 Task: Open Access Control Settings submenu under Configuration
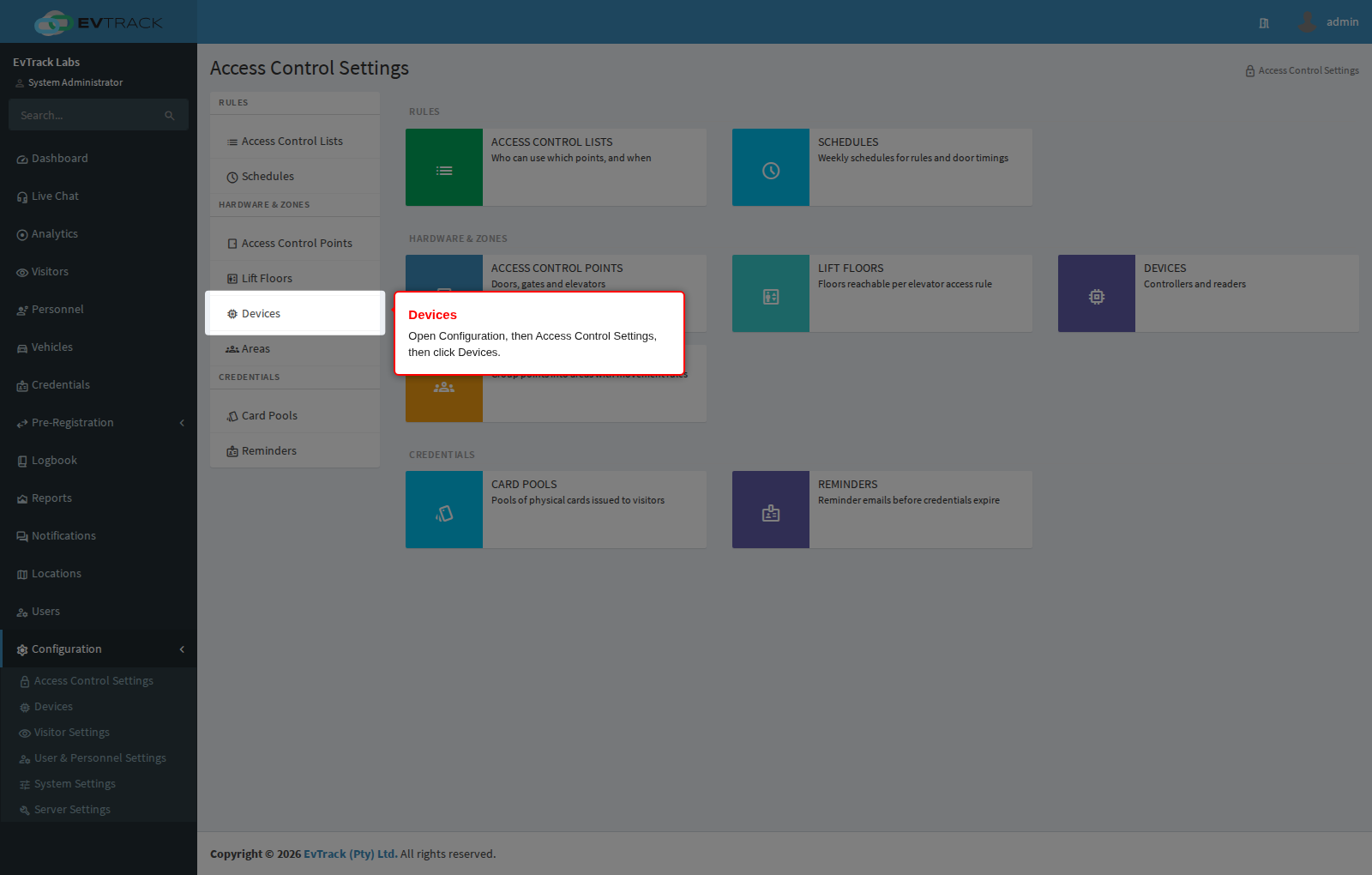pyautogui.click(x=99, y=681)
